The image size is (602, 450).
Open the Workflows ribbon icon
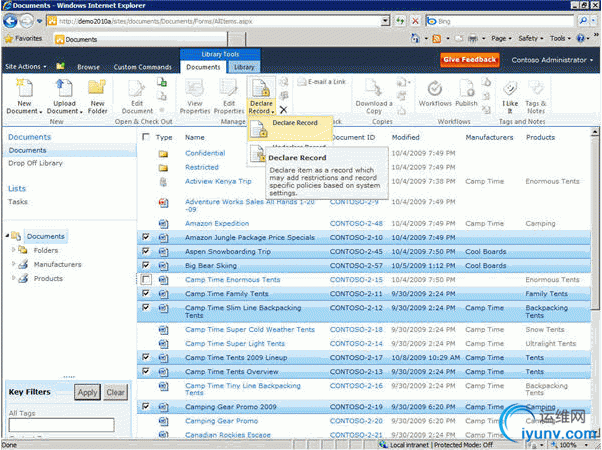tap(435, 89)
